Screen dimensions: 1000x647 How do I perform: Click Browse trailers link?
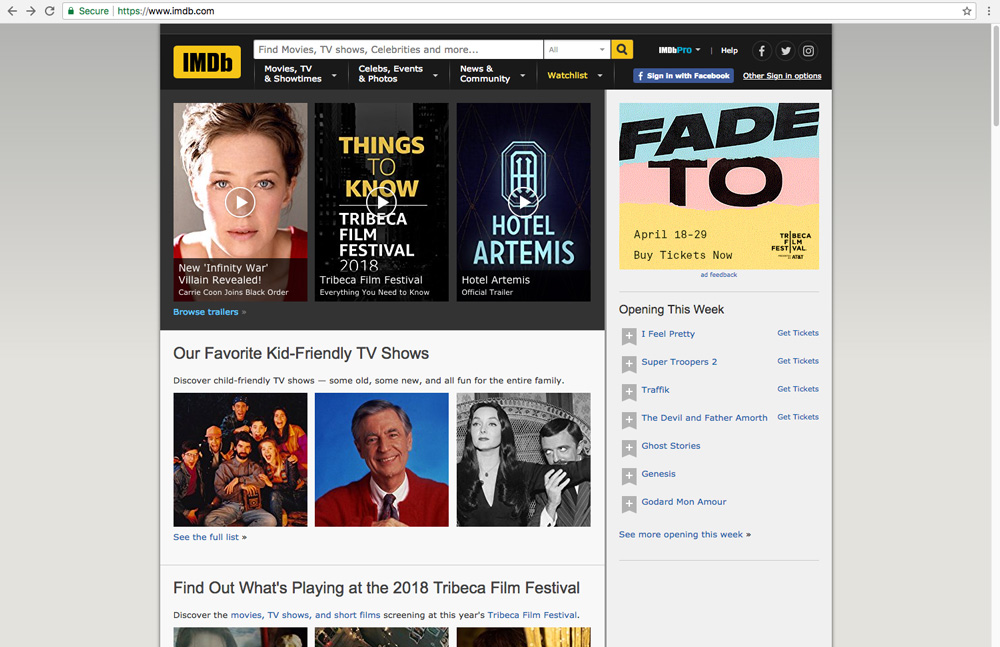click(205, 312)
